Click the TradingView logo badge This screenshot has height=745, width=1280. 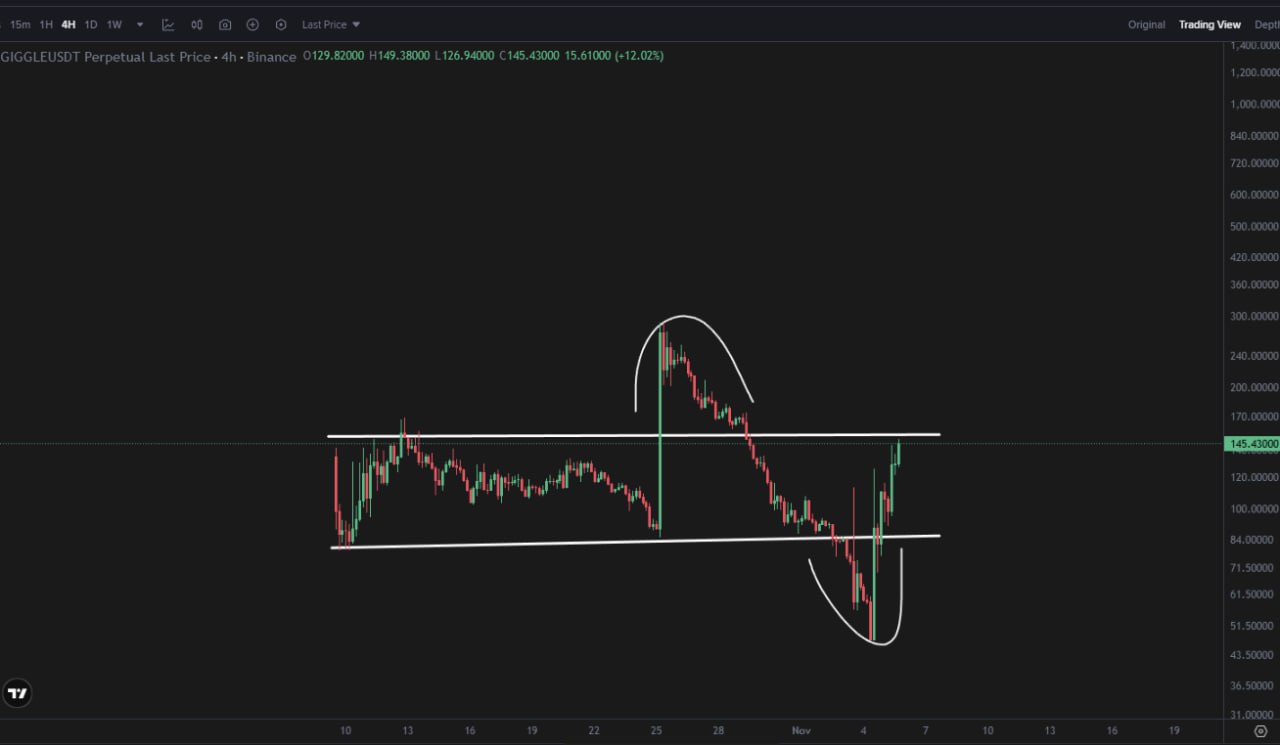click(17, 693)
